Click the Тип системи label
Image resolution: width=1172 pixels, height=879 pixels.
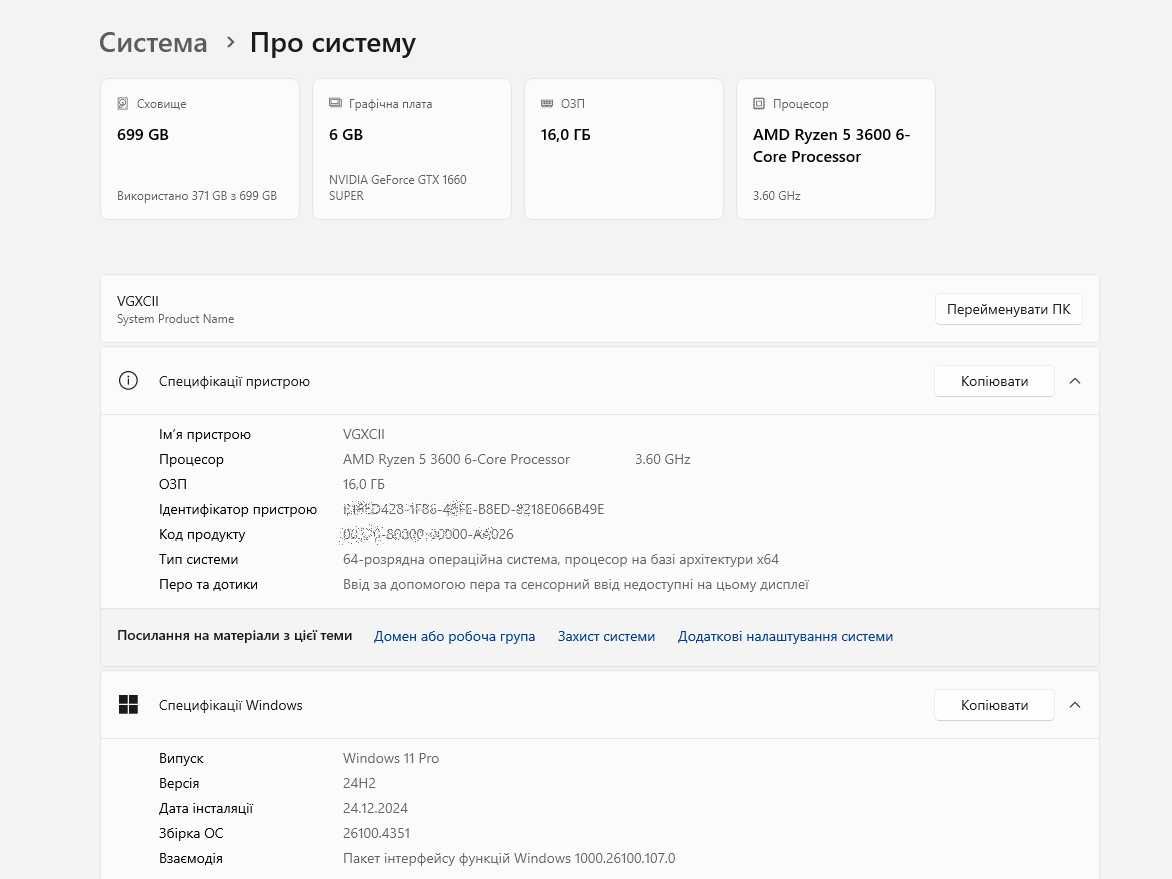click(x=198, y=559)
